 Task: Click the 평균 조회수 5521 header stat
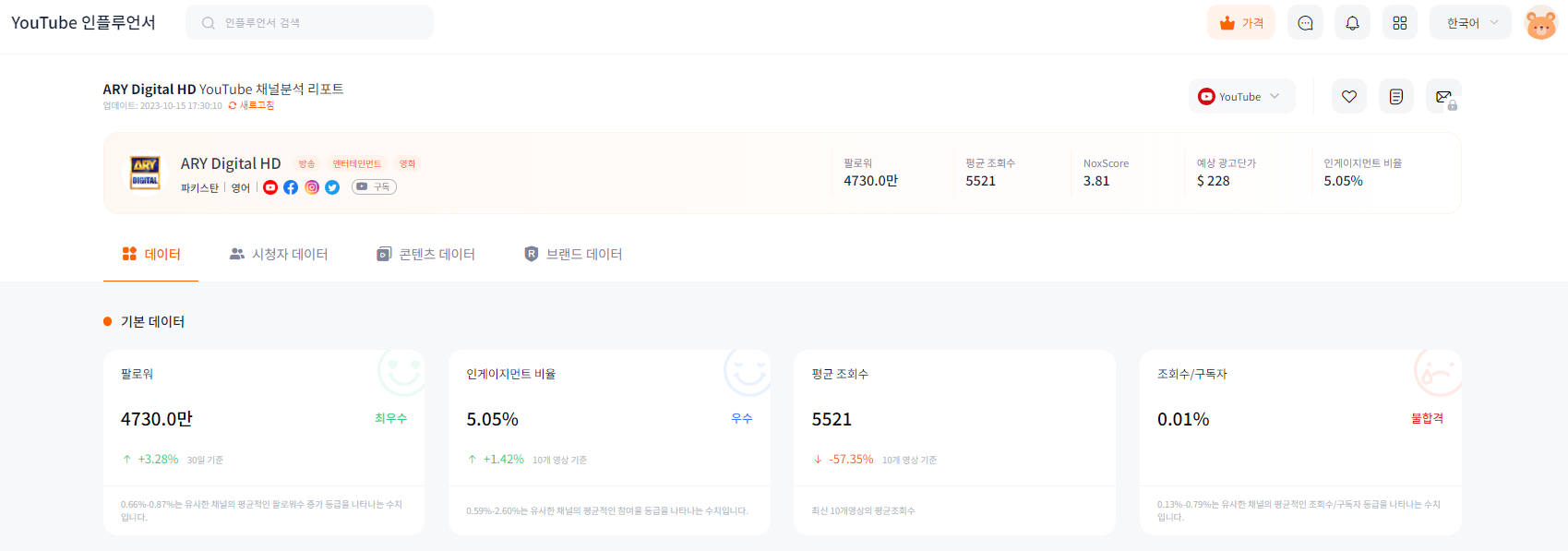990,173
